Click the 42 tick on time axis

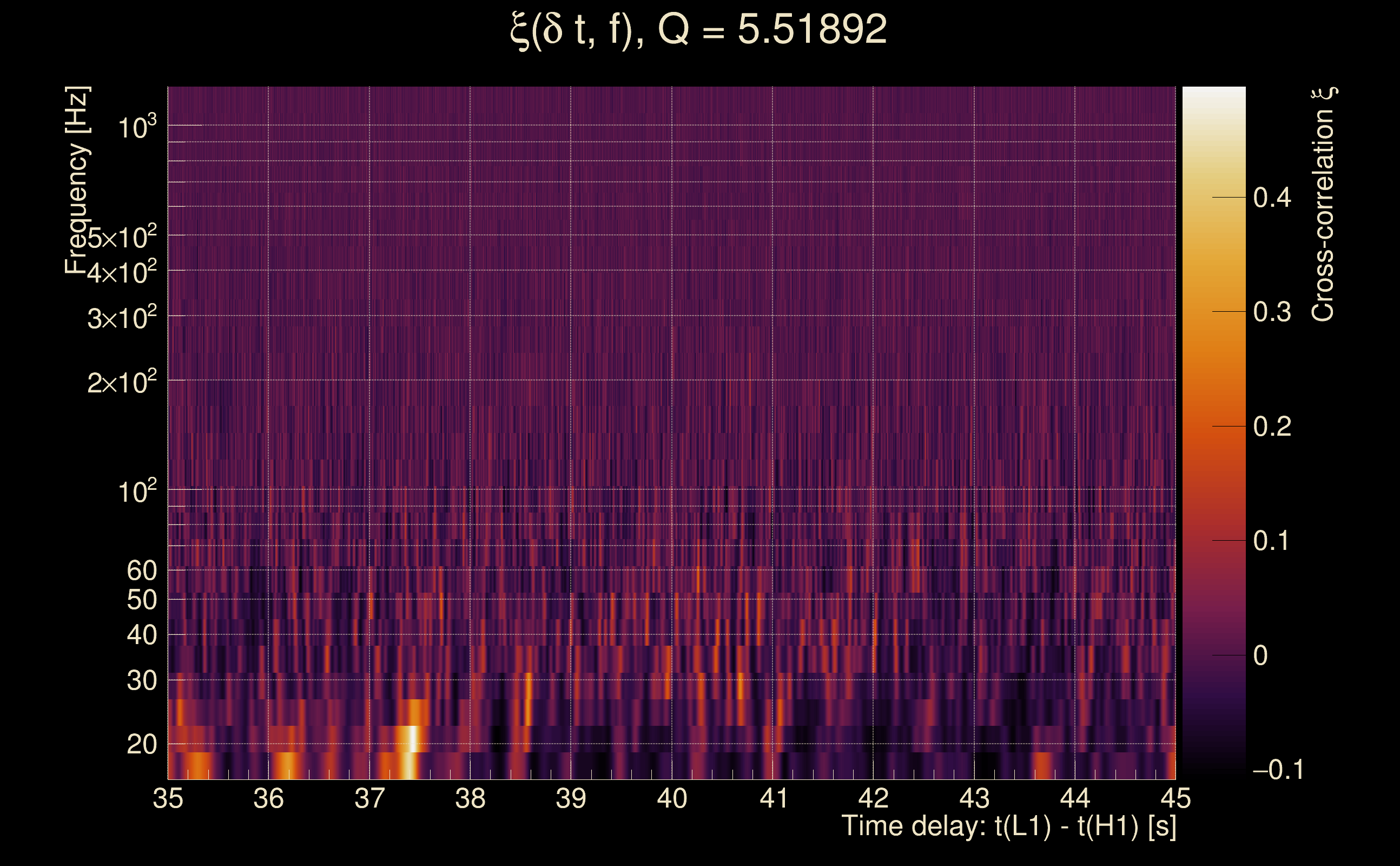(874, 798)
